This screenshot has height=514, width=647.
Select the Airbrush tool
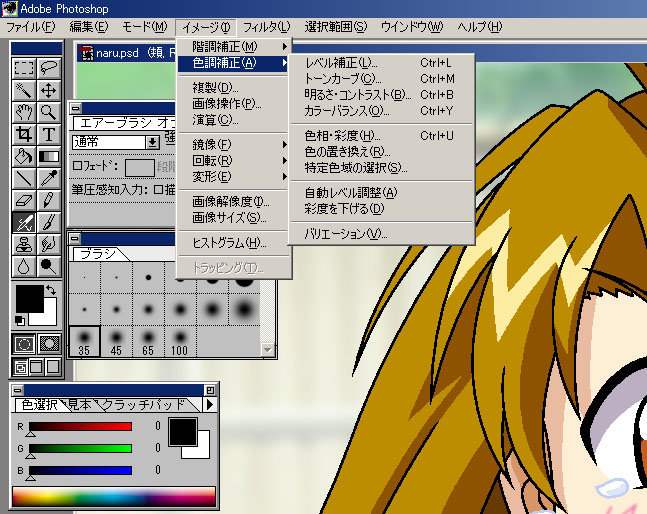pyautogui.click(x=24, y=222)
